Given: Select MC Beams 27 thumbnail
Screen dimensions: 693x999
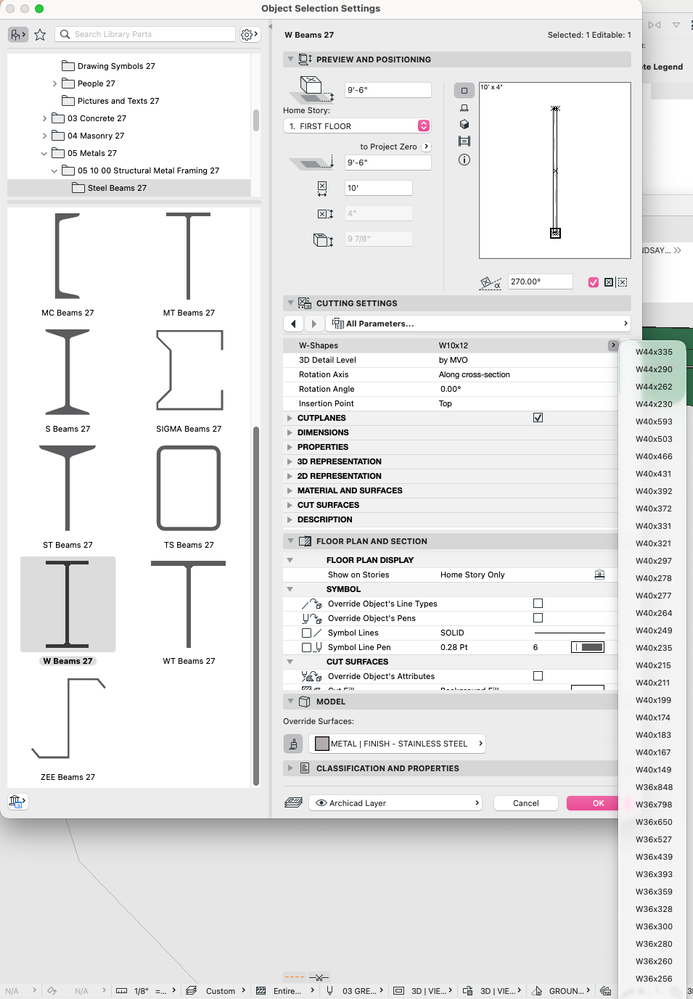Looking at the screenshot, I should click(x=68, y=256).
